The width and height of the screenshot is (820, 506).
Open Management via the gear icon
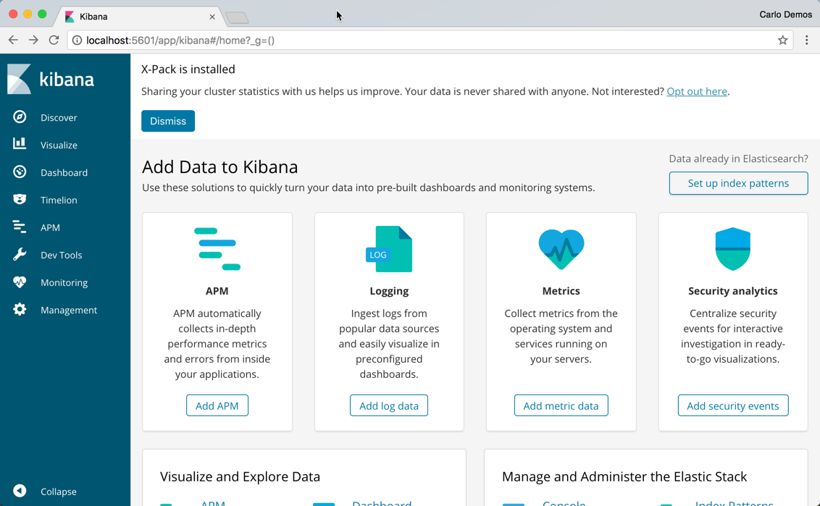click(19, 310)
